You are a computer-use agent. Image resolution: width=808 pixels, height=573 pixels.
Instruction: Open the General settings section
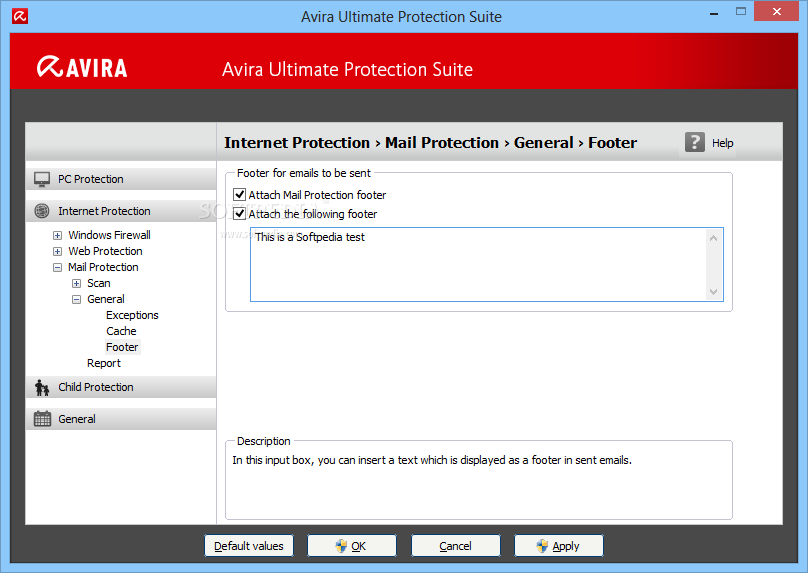(x=121, y=419)
